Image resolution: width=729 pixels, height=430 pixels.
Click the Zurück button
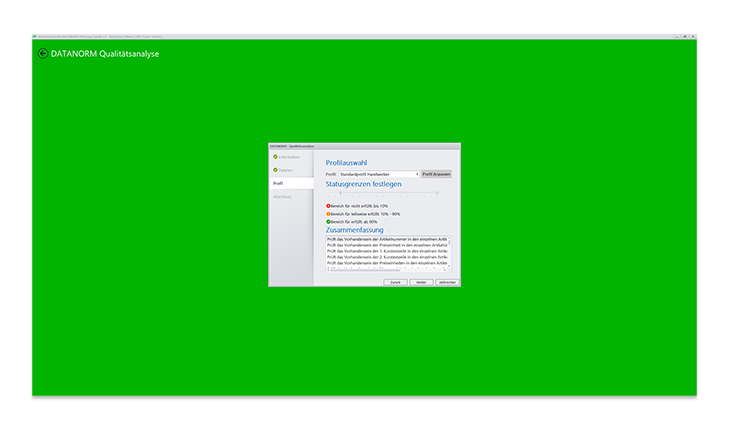[395, 282]
